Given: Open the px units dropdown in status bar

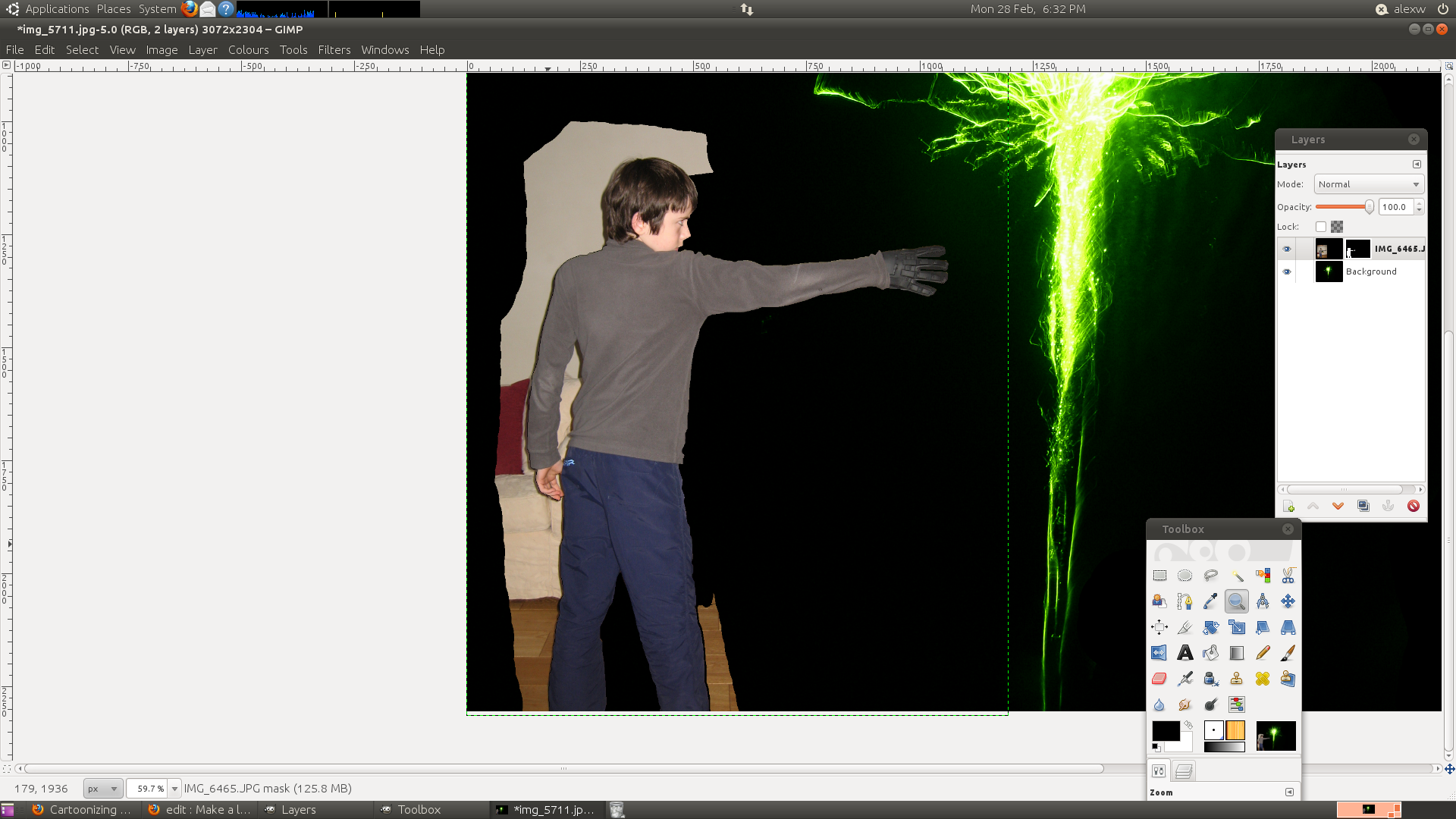Looking at the screenshot, I should point(103,789).
